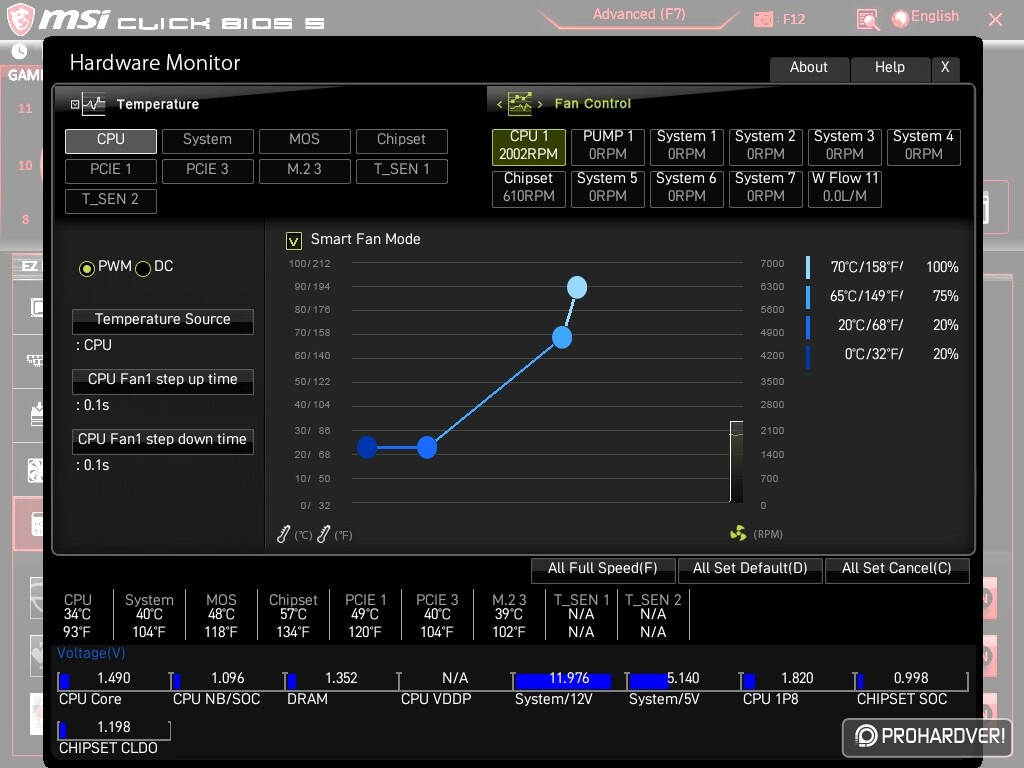Screen dimensions: 1024x768
Task: Click the System/5V 5.140 voltage bar
Action: pyautogui.click(x=683, y=681)
